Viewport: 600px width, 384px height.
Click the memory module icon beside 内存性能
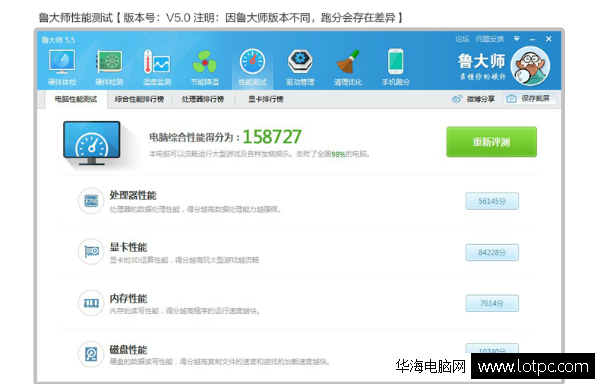click(x=91, y=303)
